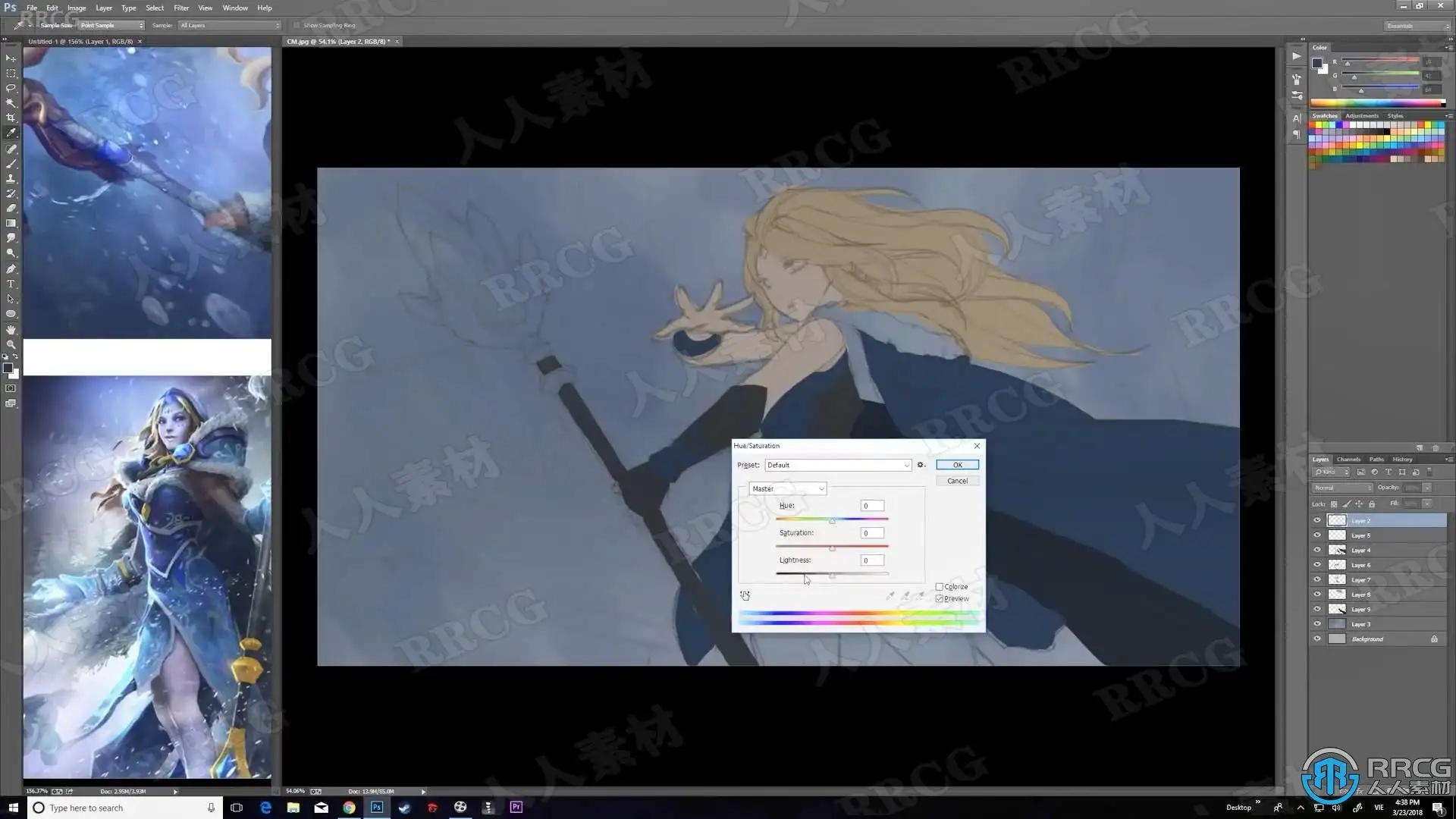Select the Lasso tool
Screen dimensions: 1456x819
(x=11, y=88)
